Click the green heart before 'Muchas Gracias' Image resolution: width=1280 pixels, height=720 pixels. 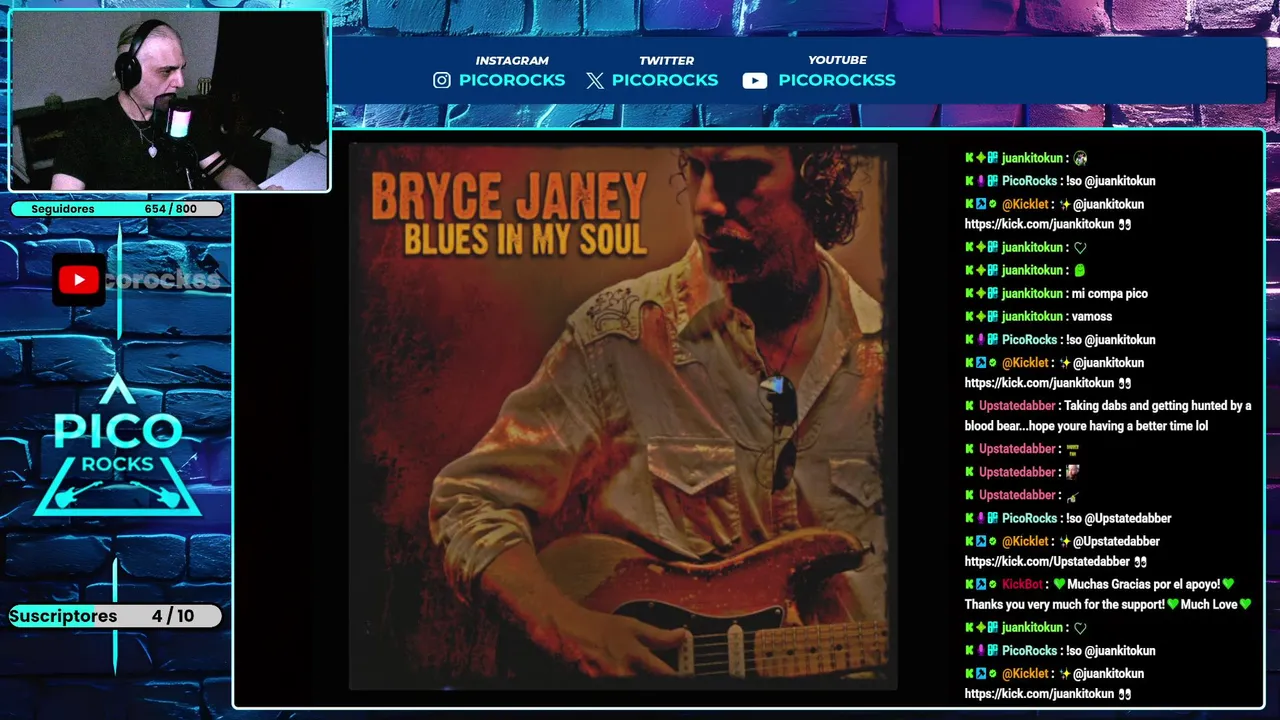(1059, 584)
